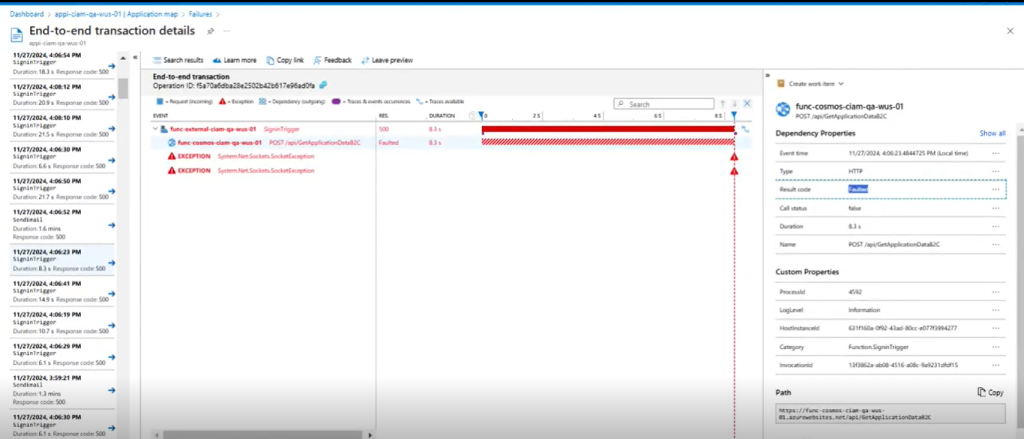1024x439 pixels.
Task: Close the End-to-end transaction details blade
Action: (1010, 31)
